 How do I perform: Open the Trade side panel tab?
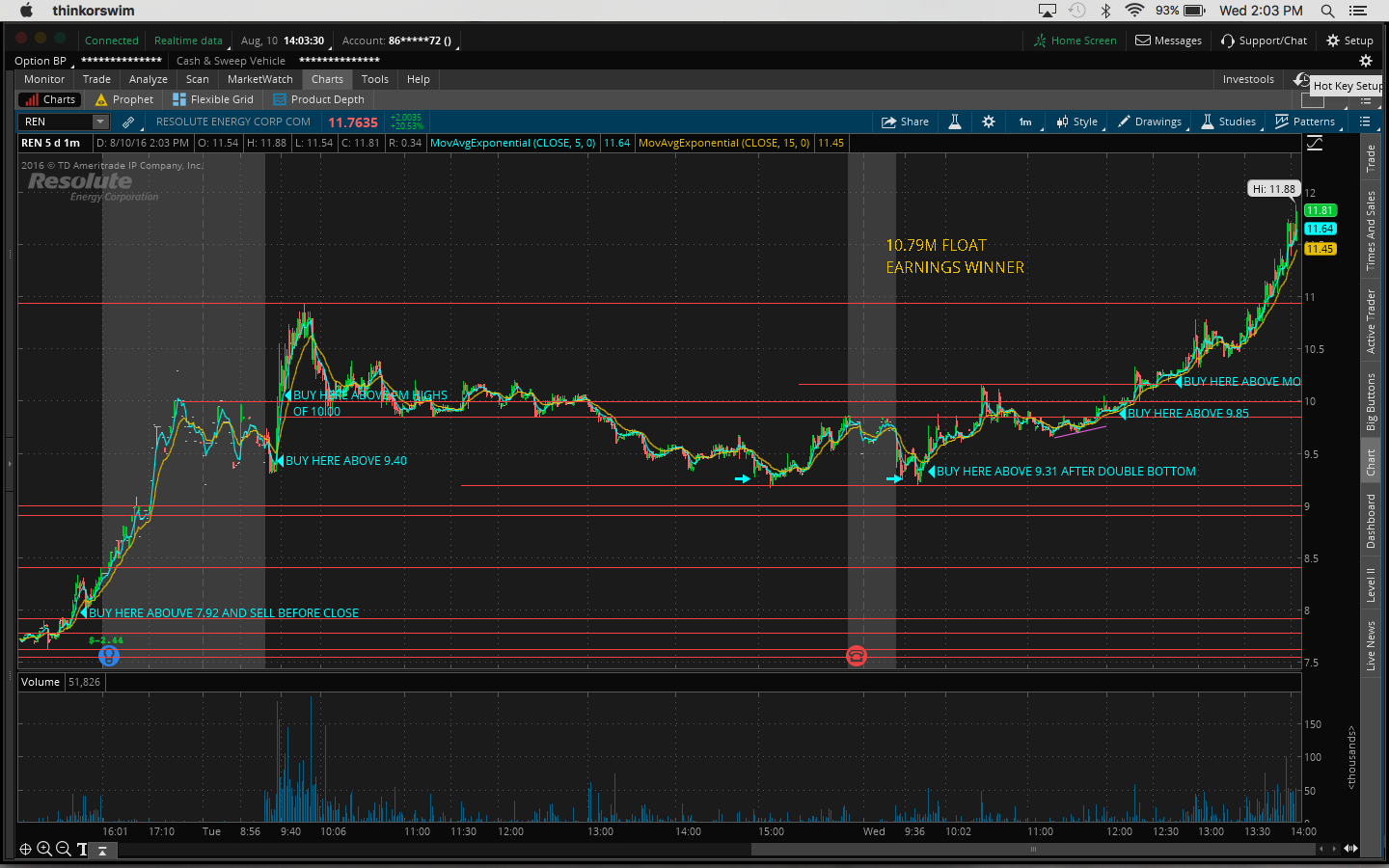pos(1371,158)
